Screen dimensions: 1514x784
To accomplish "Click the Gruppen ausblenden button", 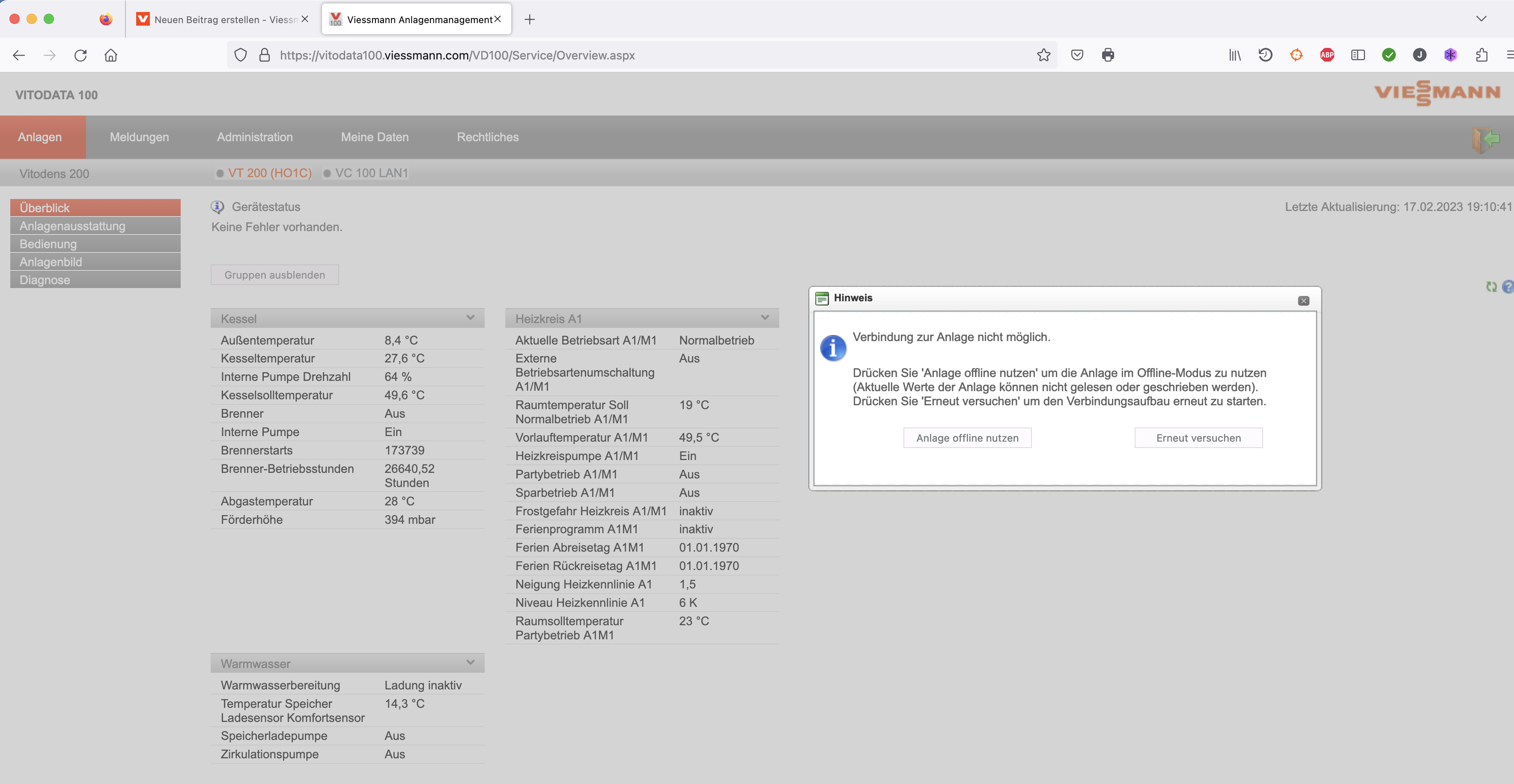I will [x=274, y=275].
